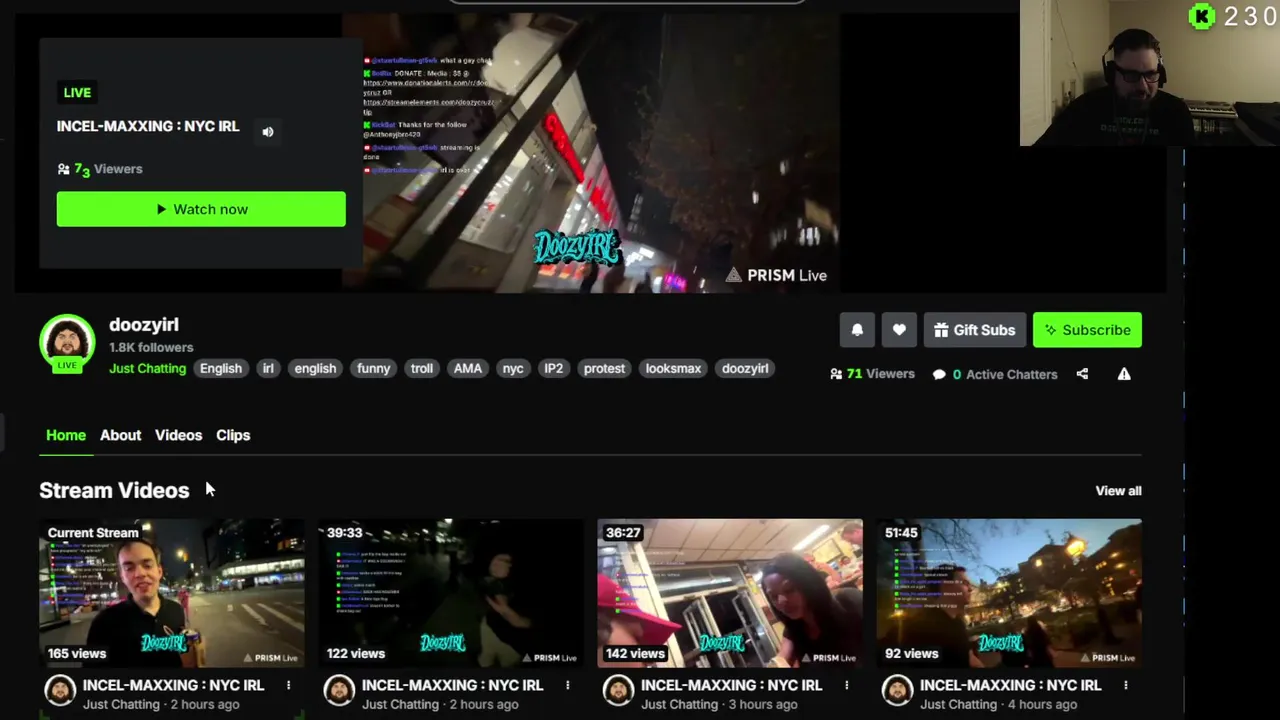The image size is (1280, 720).
Task: Click the Watch now button
Action: click(x=201, y=209)
